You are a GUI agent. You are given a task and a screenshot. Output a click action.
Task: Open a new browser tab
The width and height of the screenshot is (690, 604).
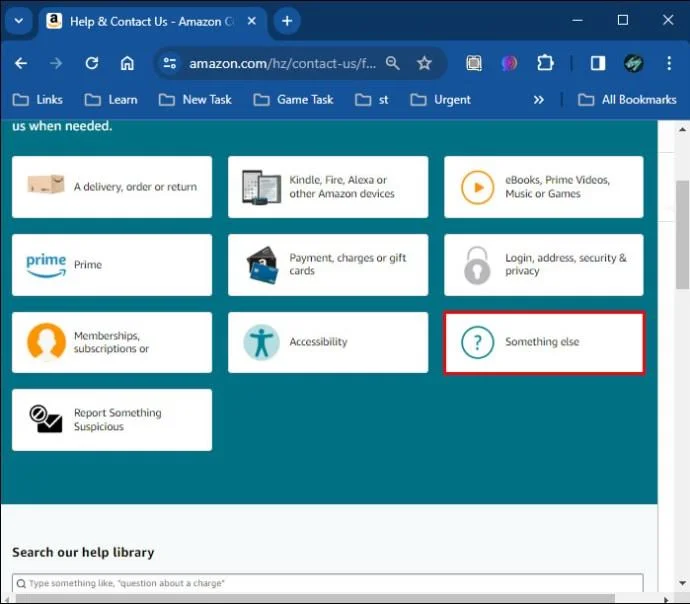click(x=287, y=21)
